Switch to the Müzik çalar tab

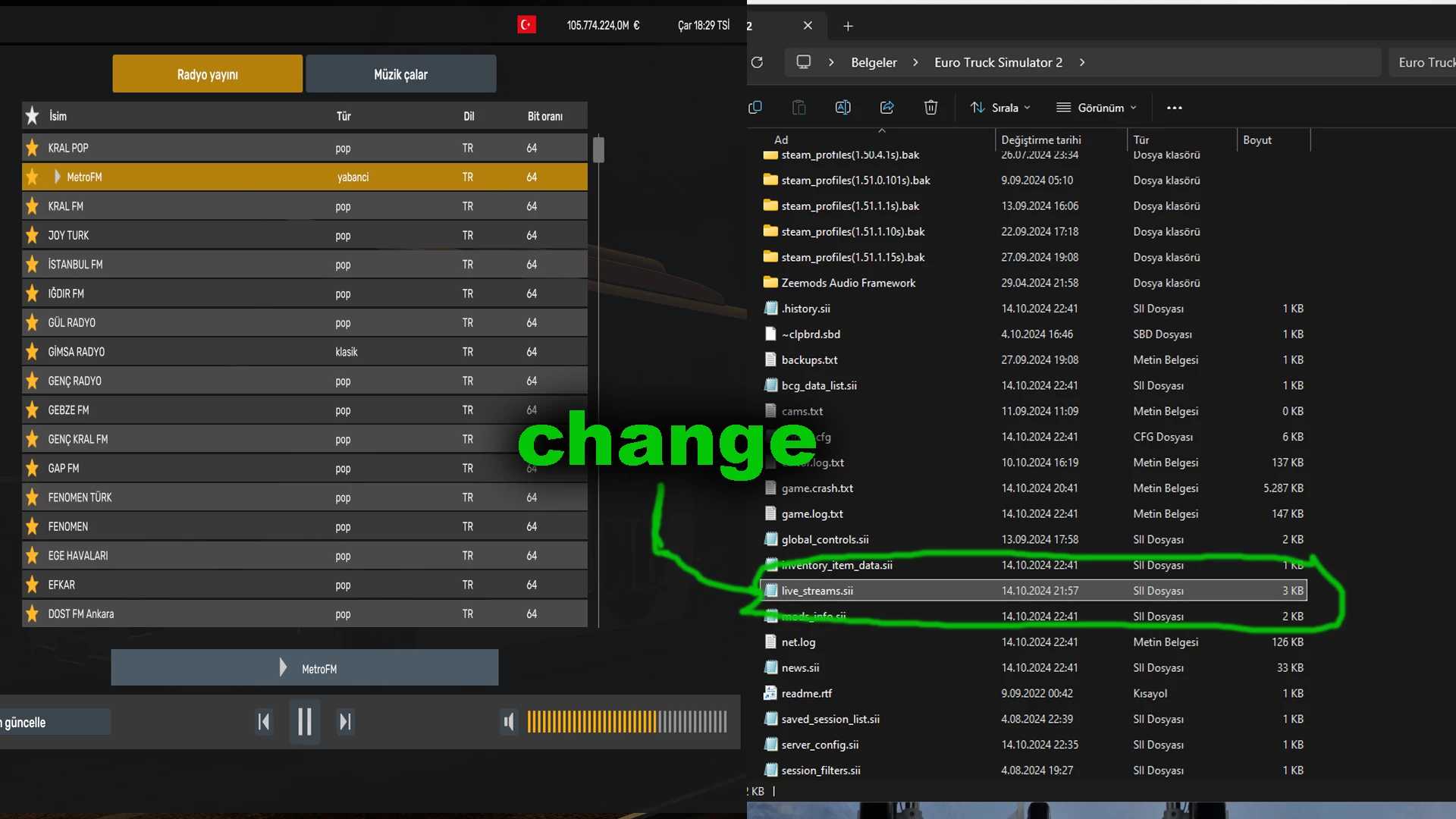click(x=400, y=74)
